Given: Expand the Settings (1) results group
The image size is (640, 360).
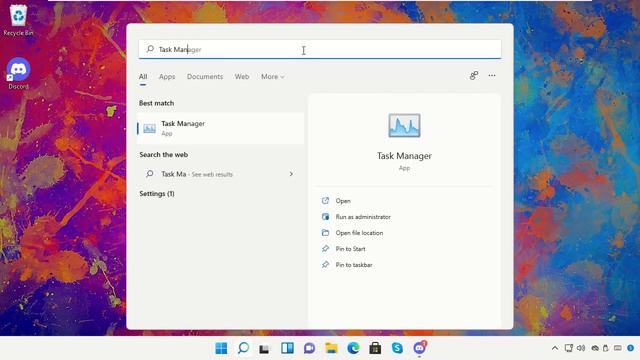Looking at the screenshot, I should [157, 194].
